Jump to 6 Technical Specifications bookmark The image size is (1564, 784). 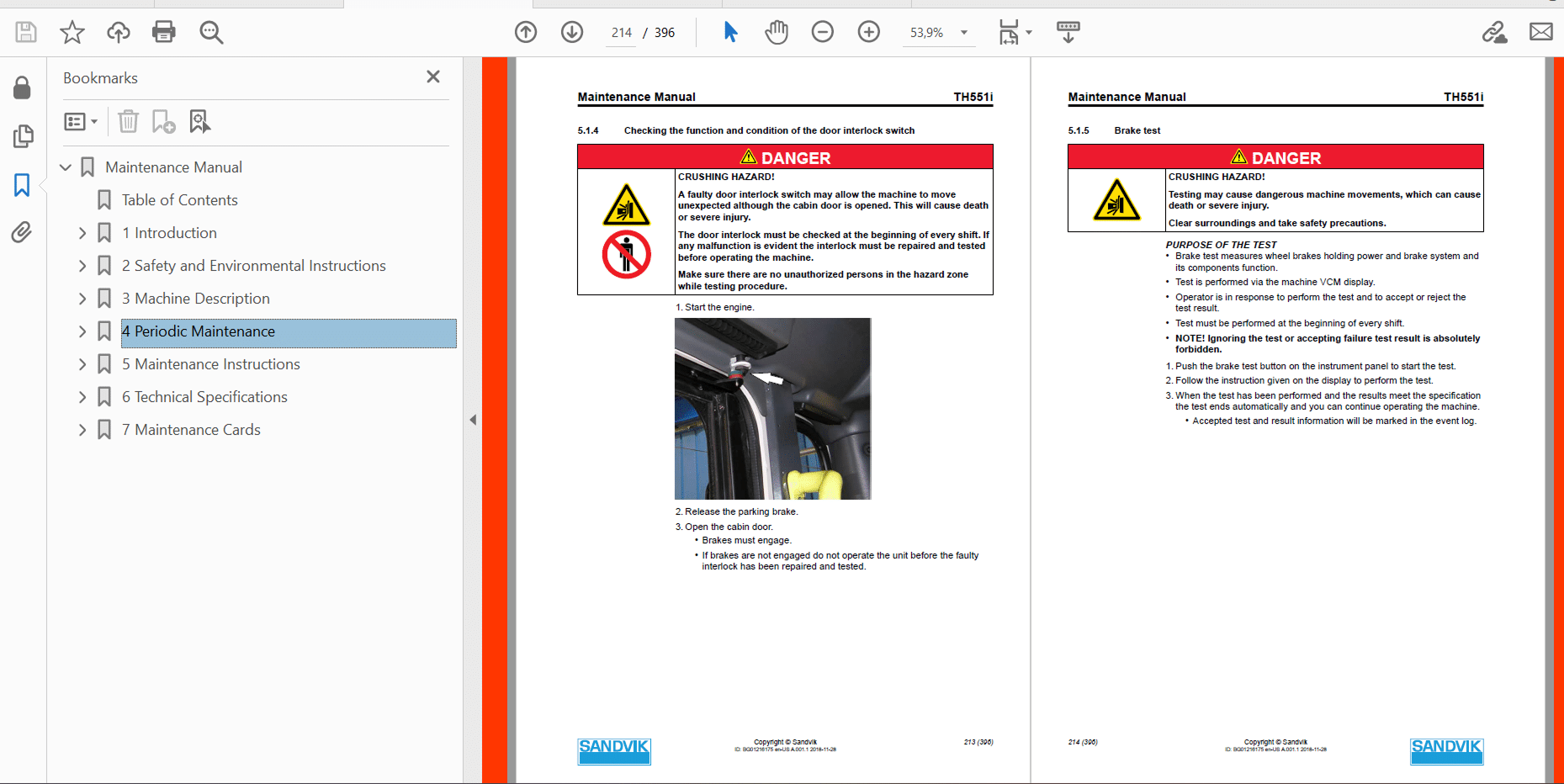coord(204,397)
